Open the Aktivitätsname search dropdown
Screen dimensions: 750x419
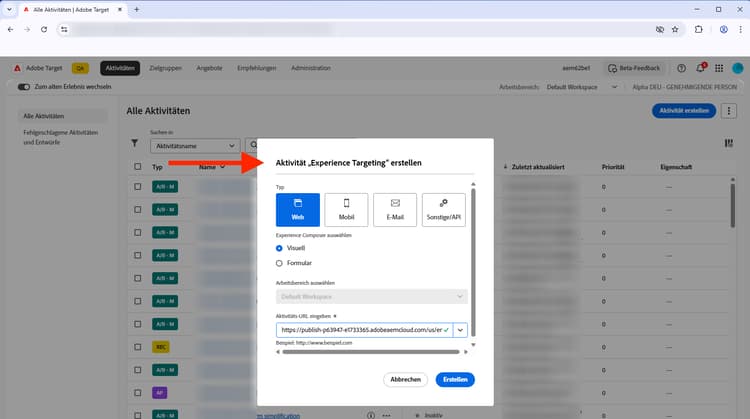(x=195, y=146)
